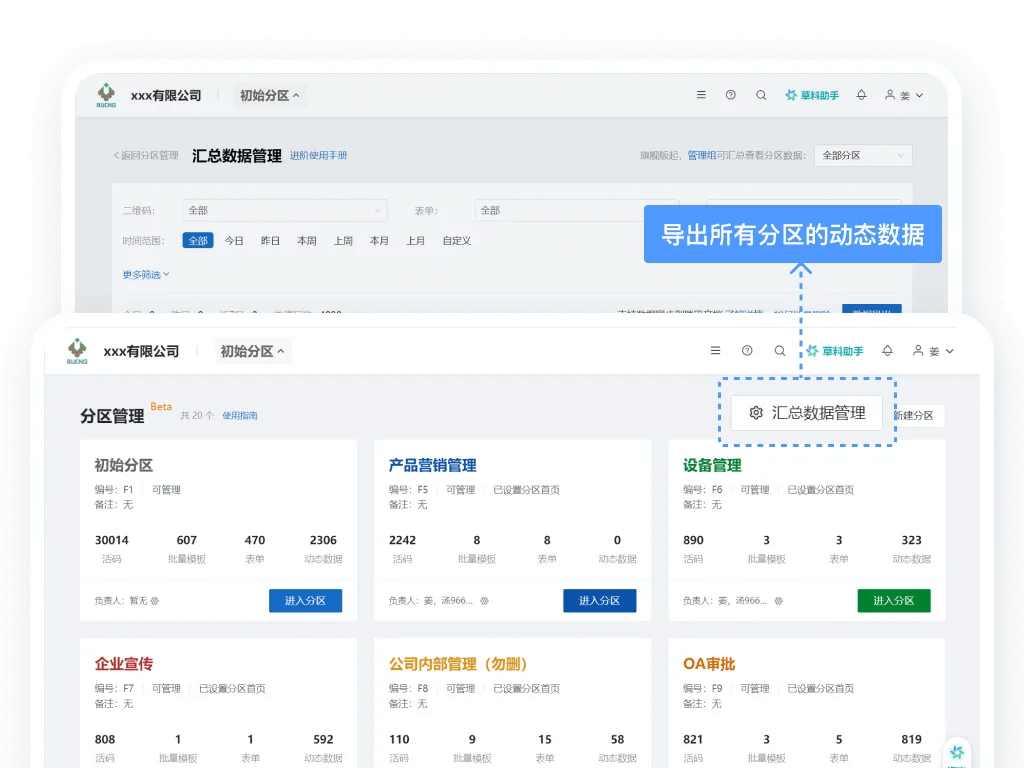The height and width of the screenshot is (768, 1024).
Task: Click search magnifier icon in front window
Action: 780,351
